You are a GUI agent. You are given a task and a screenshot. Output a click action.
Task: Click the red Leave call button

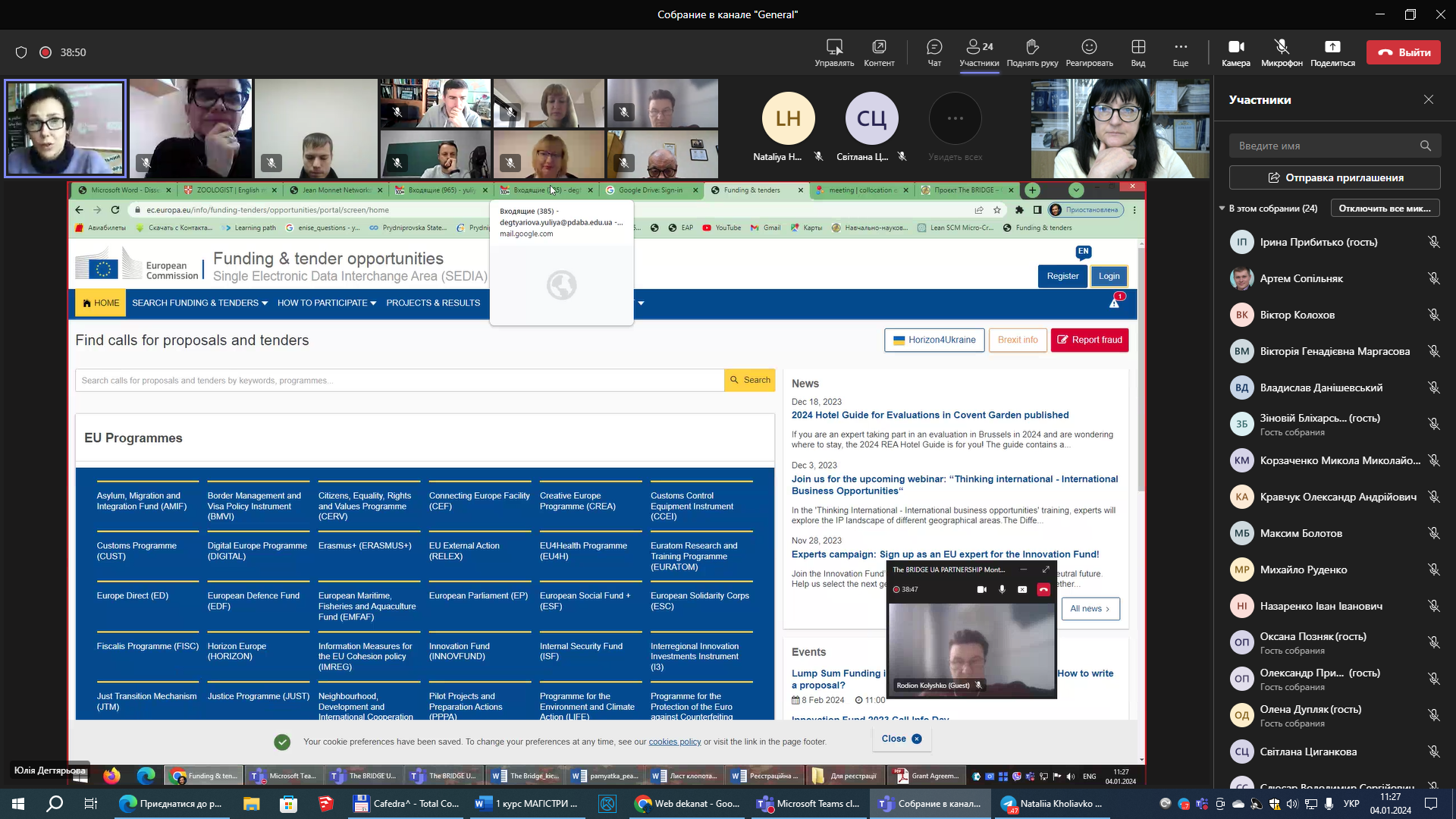[x=1403, y=52]
